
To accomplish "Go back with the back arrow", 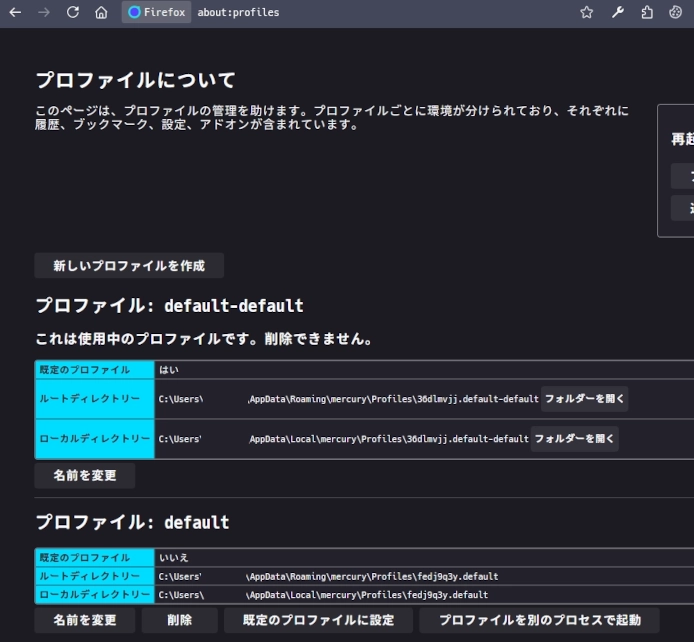I will click(x=15, y=12).
